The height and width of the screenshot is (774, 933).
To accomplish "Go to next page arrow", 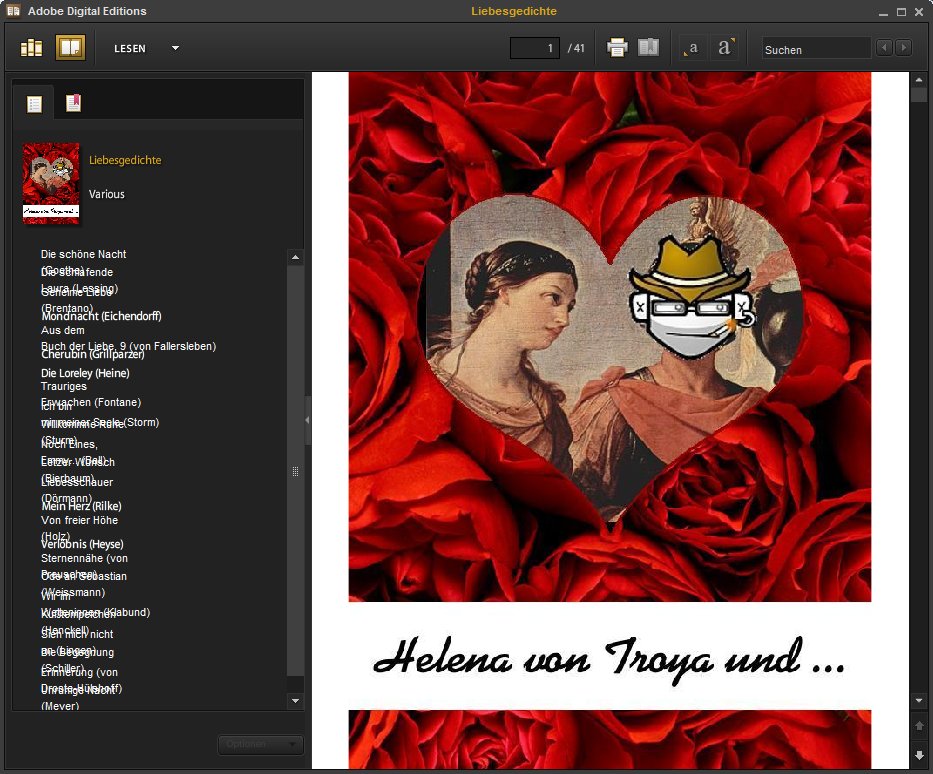I will [x=919, y=756].
